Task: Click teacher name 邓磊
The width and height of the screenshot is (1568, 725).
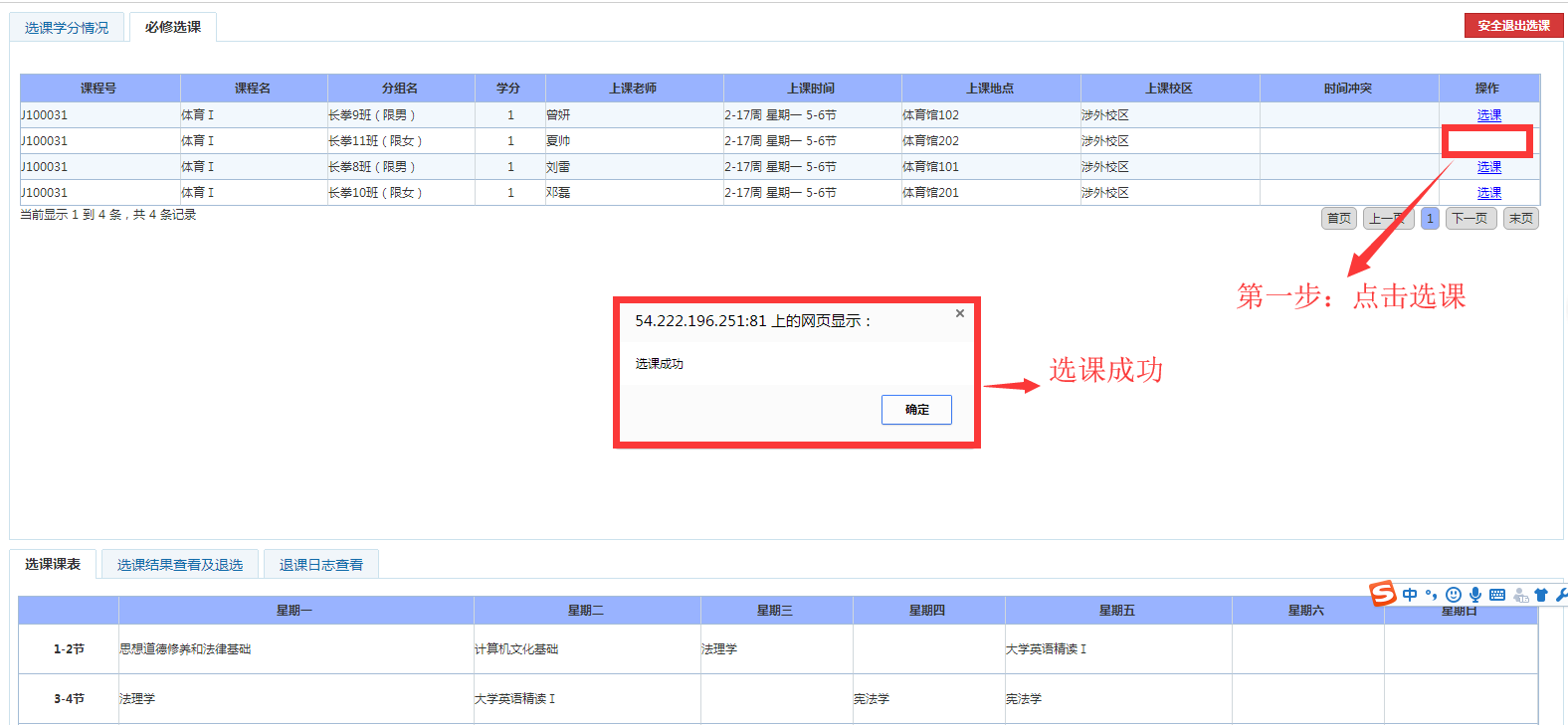Action: click(558, 193)
